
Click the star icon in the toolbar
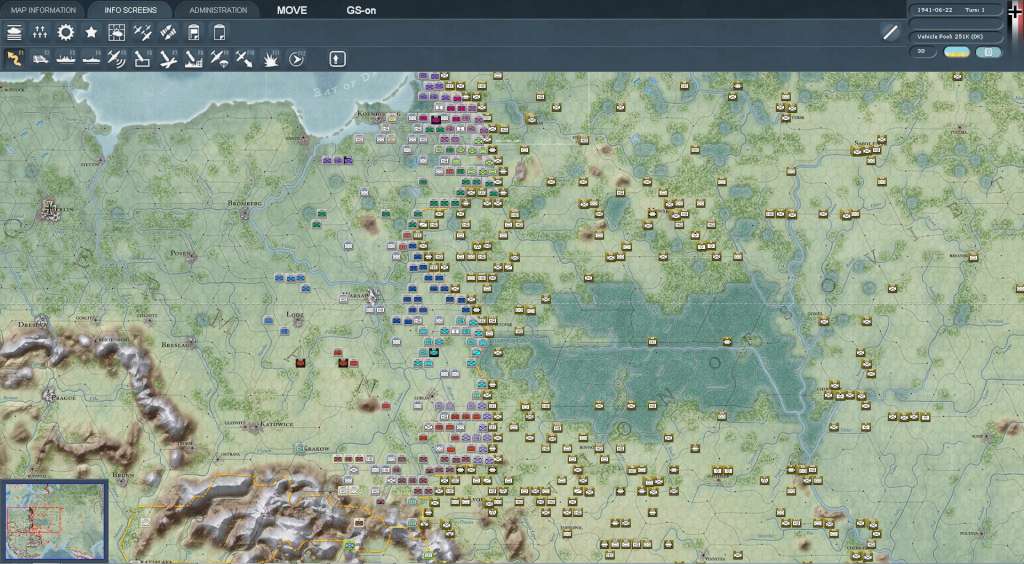[x=91, y=33]
